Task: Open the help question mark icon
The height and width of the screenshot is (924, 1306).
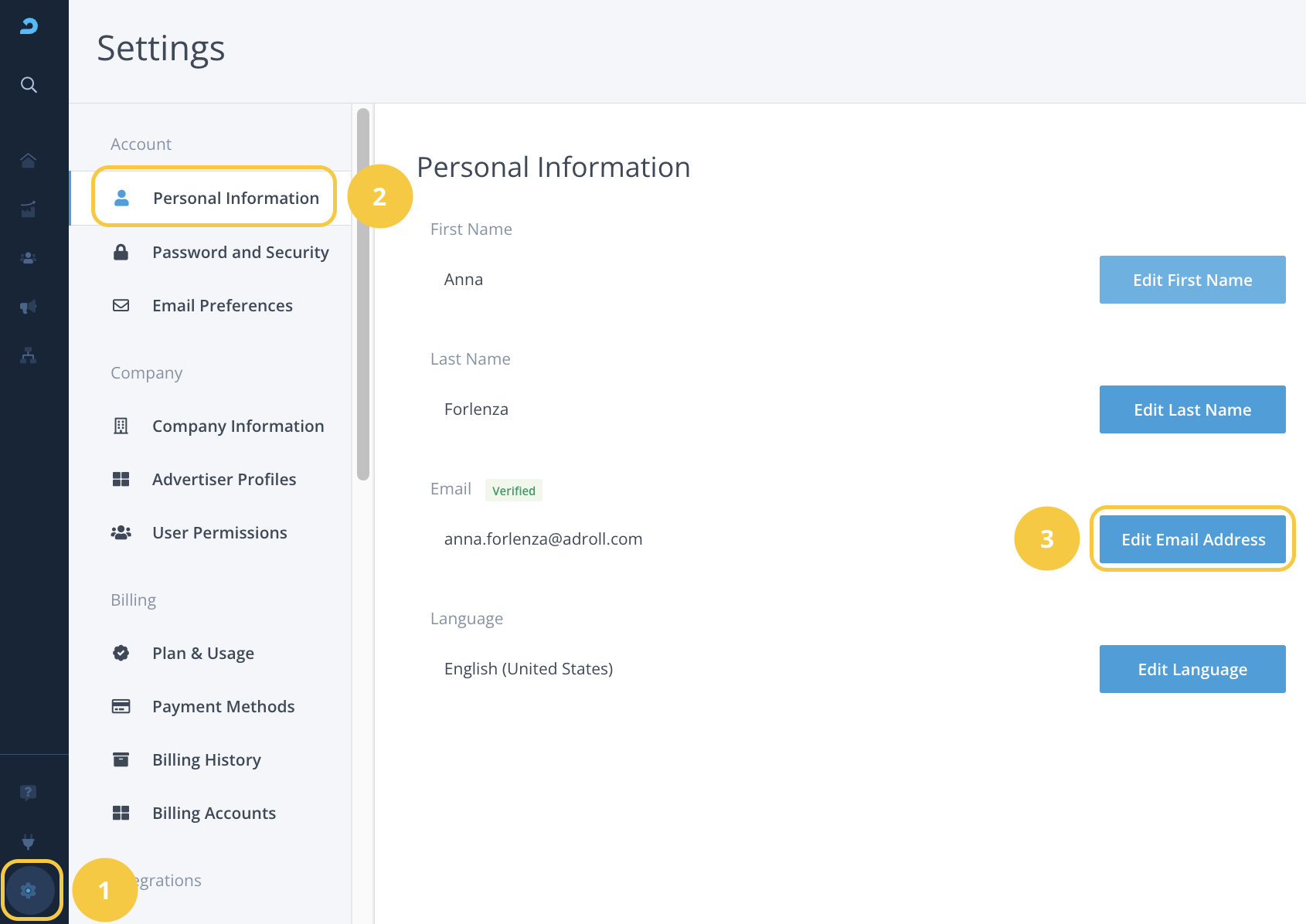Action: (x=29, y=793)
